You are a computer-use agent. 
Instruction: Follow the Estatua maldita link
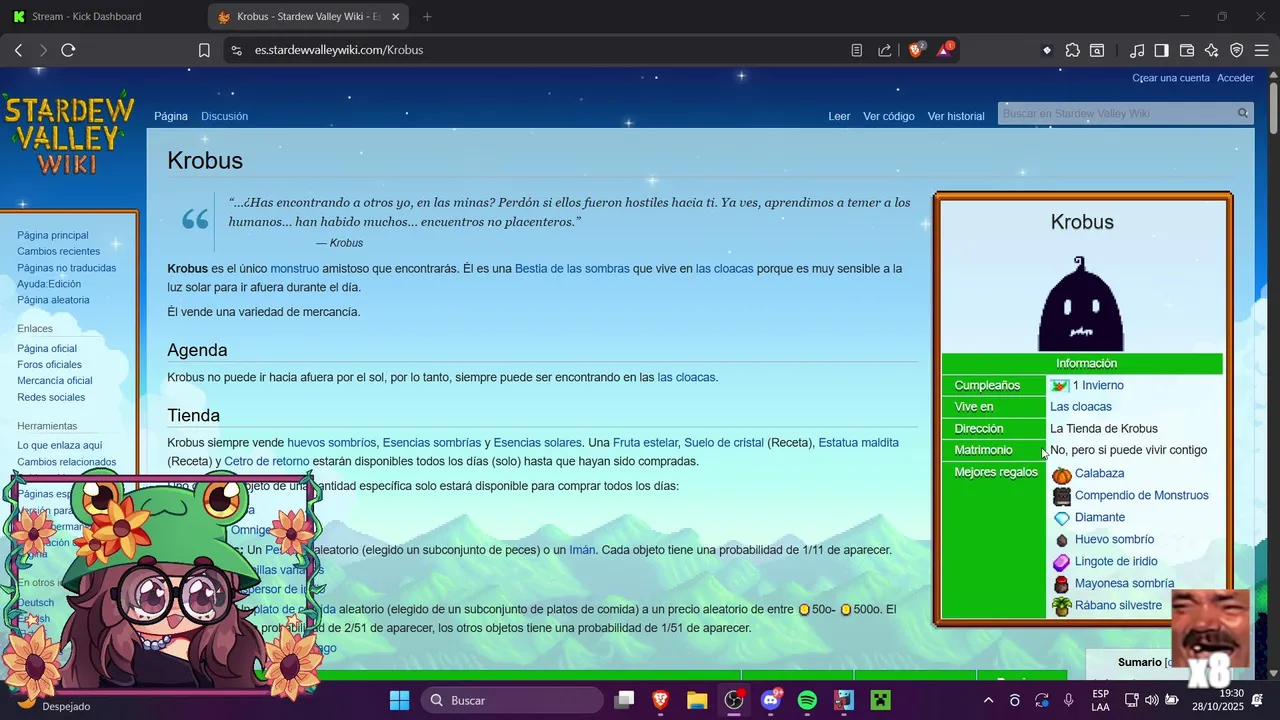pos(858,442)
